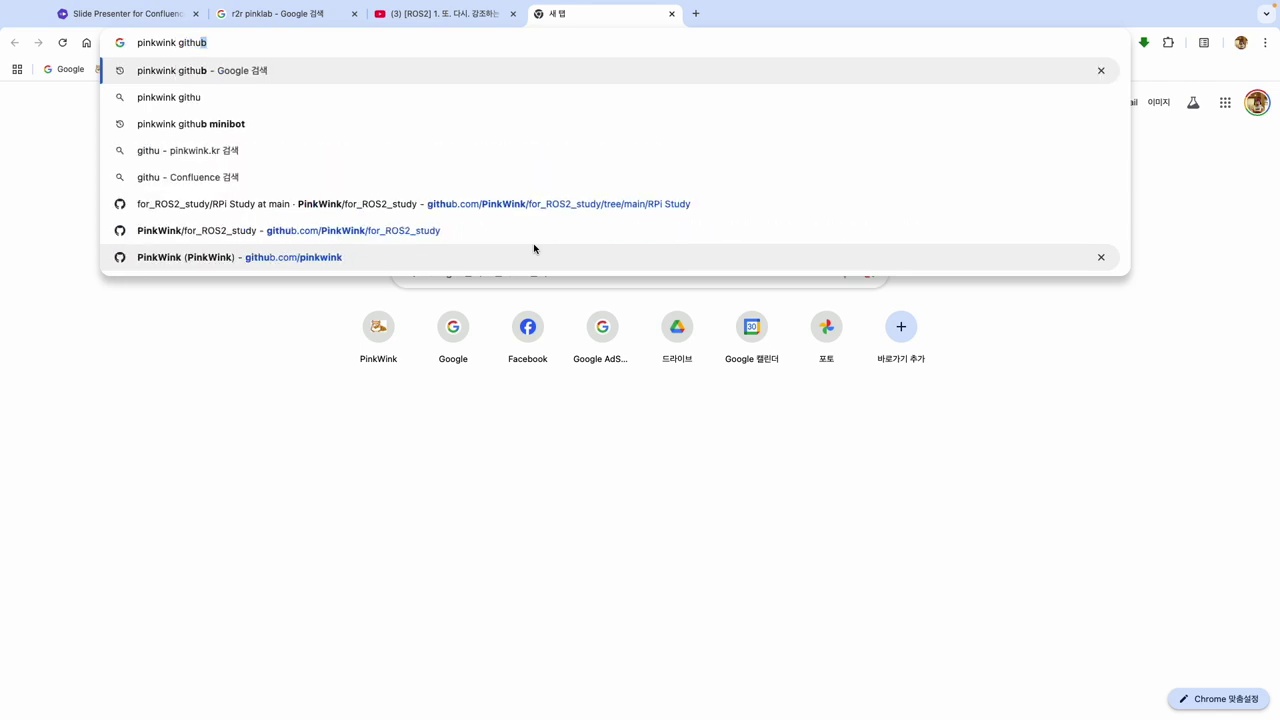The width and height of the screenshot is (1280, 720).
Task: Click the green download arrow extension icon
Action: pos(1144,43)
